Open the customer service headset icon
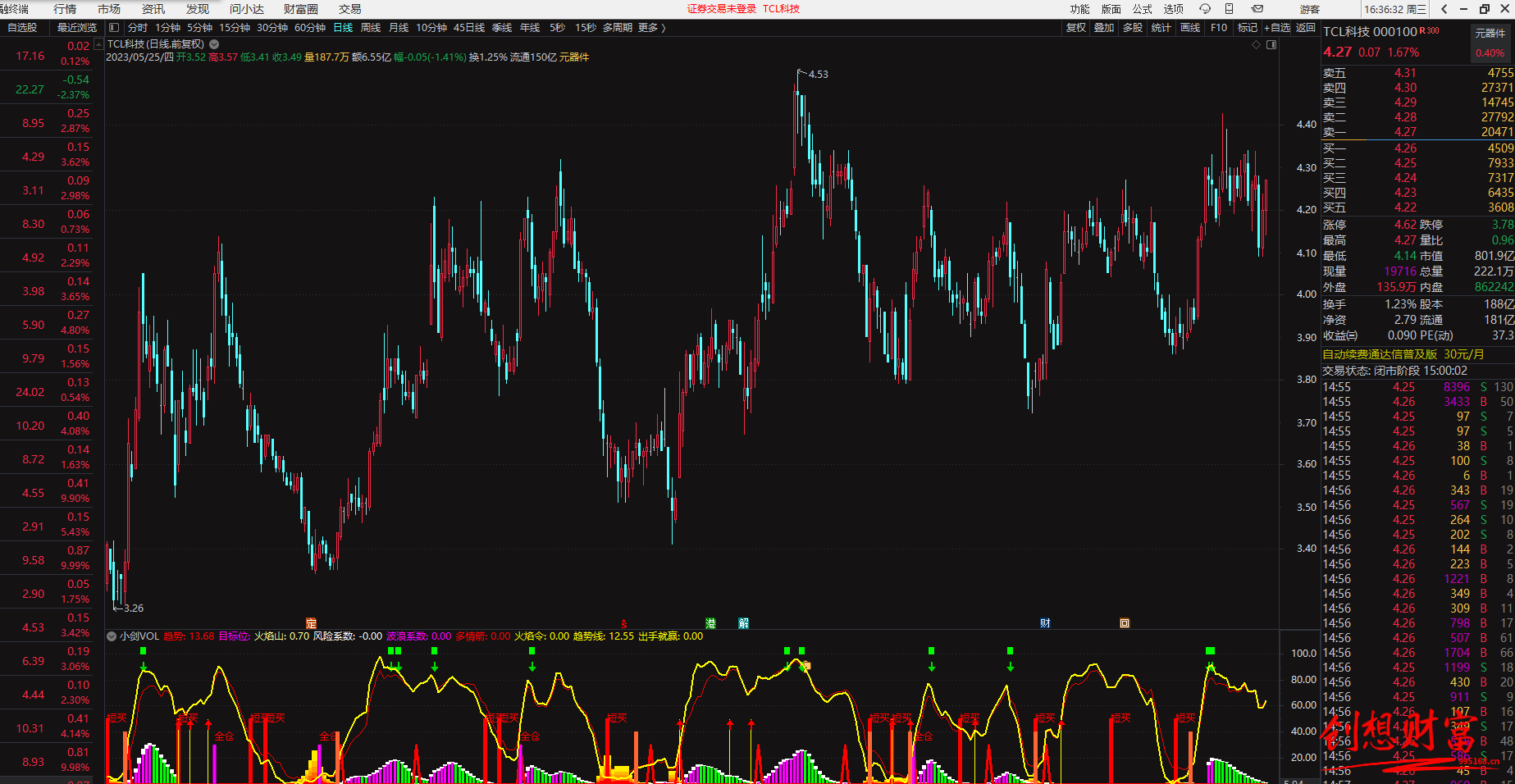1515x784 pixels. [x=1205, y=9]
